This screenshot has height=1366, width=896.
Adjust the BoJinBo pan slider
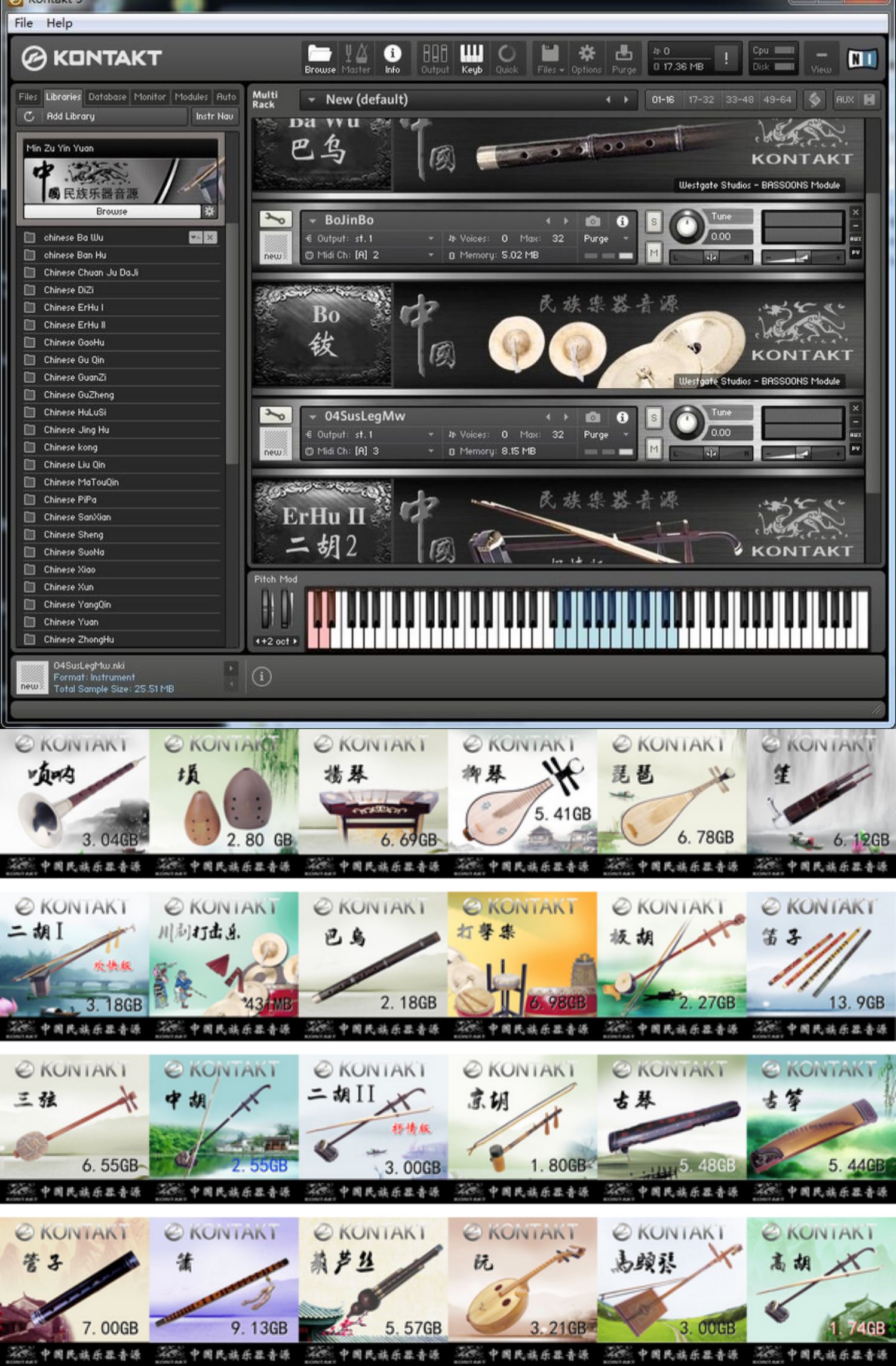pyautogui.click(x=711, y=258)
